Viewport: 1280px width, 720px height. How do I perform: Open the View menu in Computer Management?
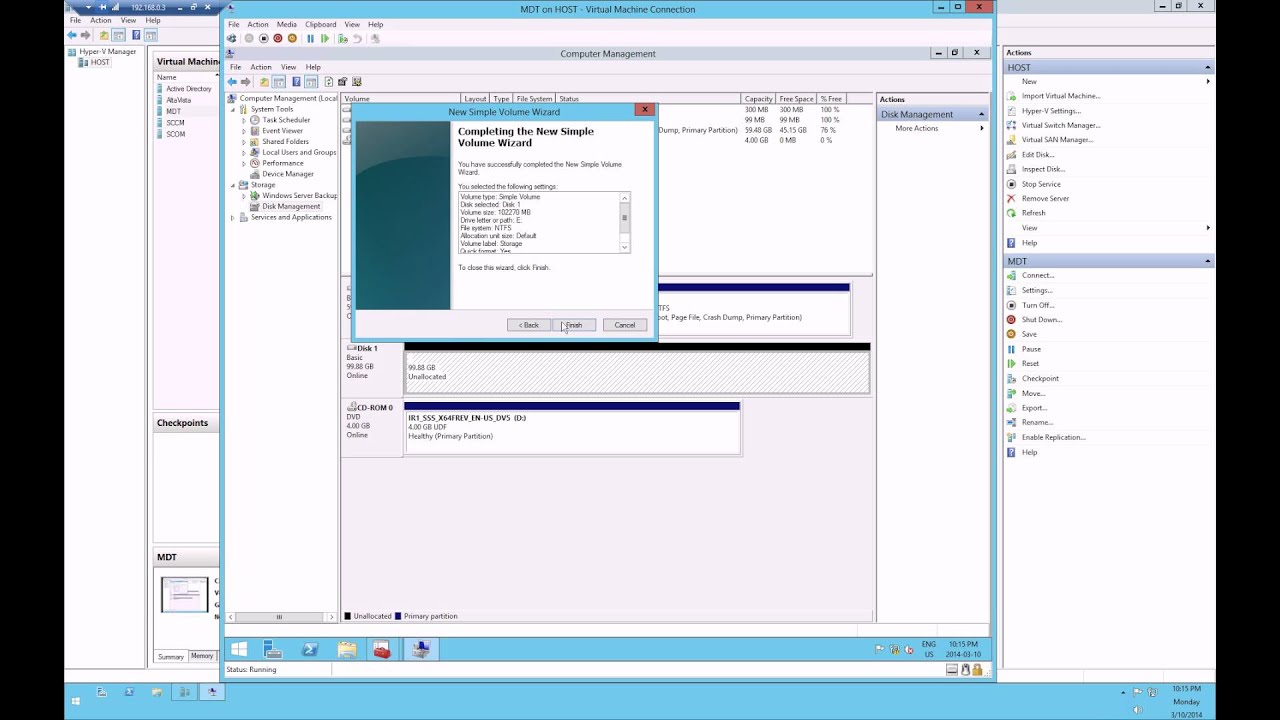pyautogui.click(x=288, y=67)
